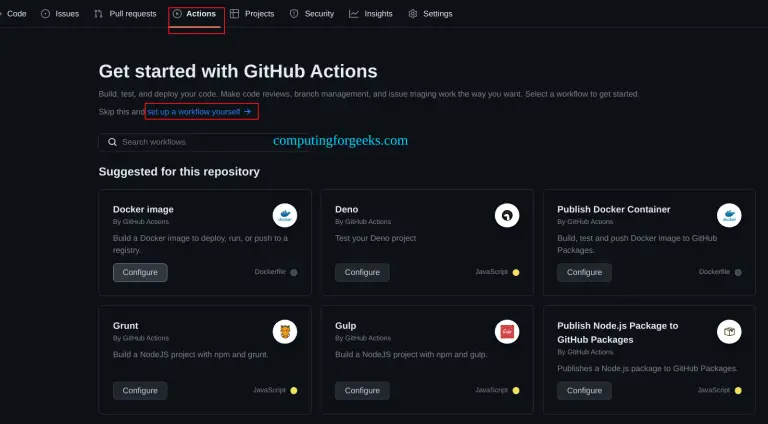
Task: Focus the Search workflows input field
Action: 190,142
